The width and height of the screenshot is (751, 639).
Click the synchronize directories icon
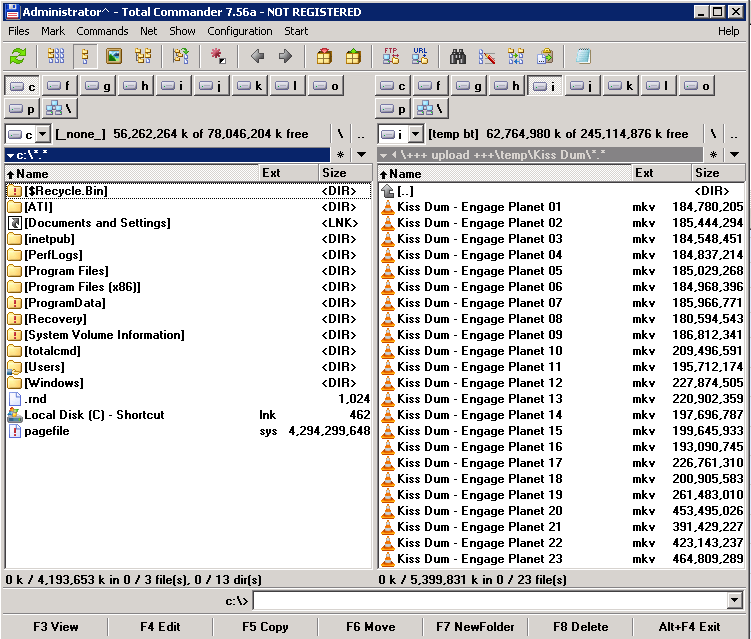(x=516, y=56)
